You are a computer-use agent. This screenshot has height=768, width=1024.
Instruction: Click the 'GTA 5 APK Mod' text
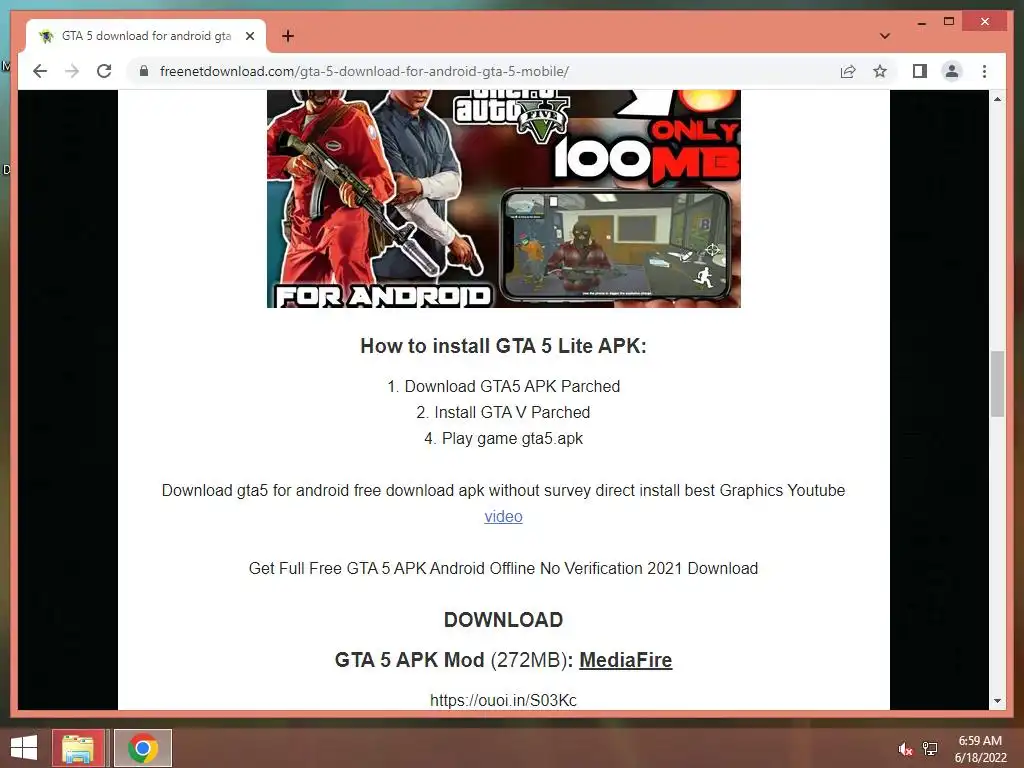point(409,660)
